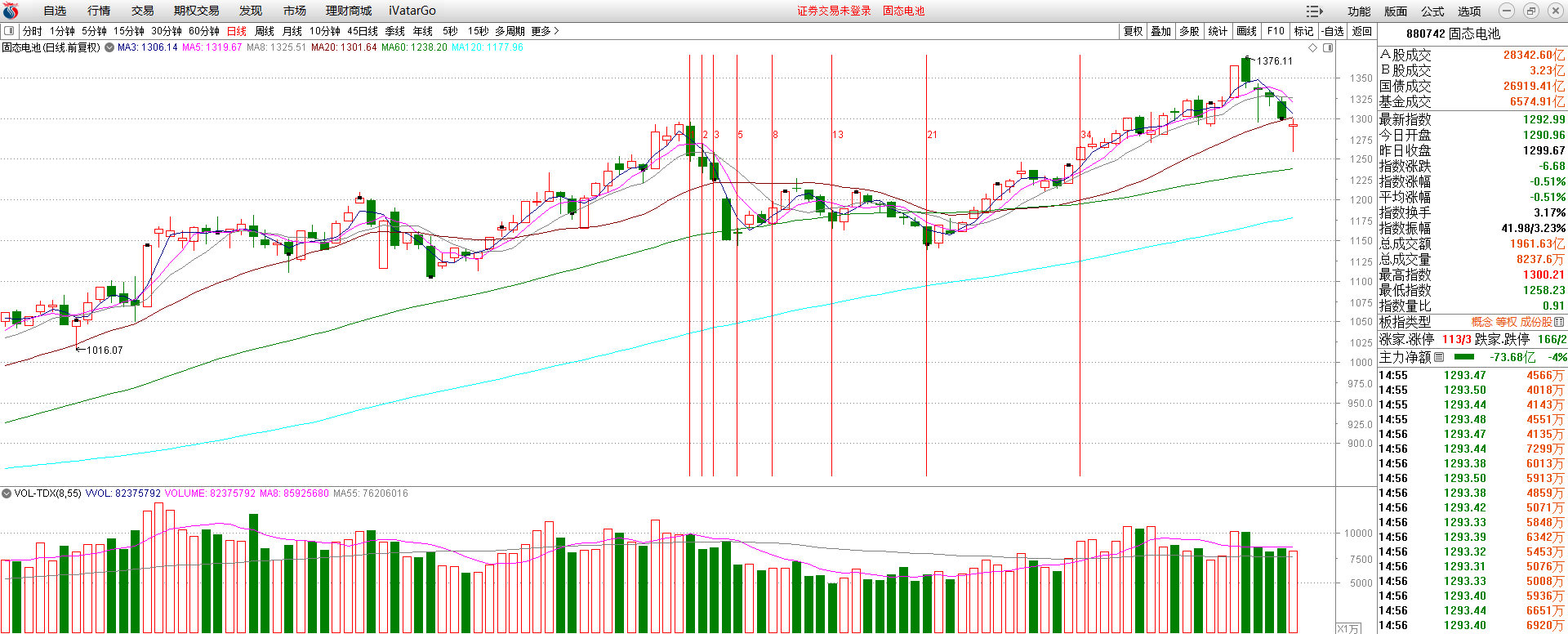Click the 叠加 overlay toolbar button
This screenshot has width=1568, height=634.
coord(1160,31)
